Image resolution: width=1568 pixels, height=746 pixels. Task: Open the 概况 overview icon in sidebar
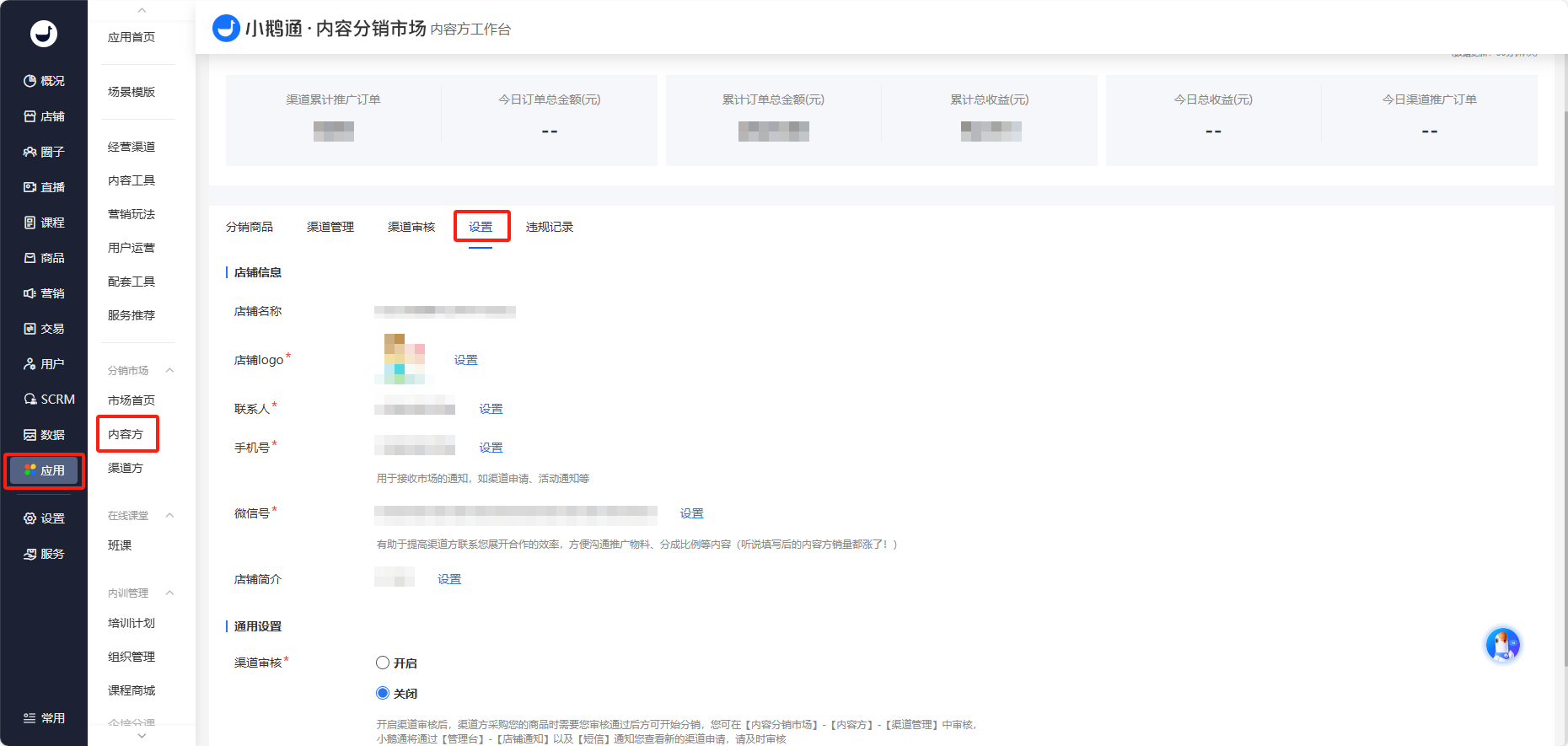tap(44, 81)
